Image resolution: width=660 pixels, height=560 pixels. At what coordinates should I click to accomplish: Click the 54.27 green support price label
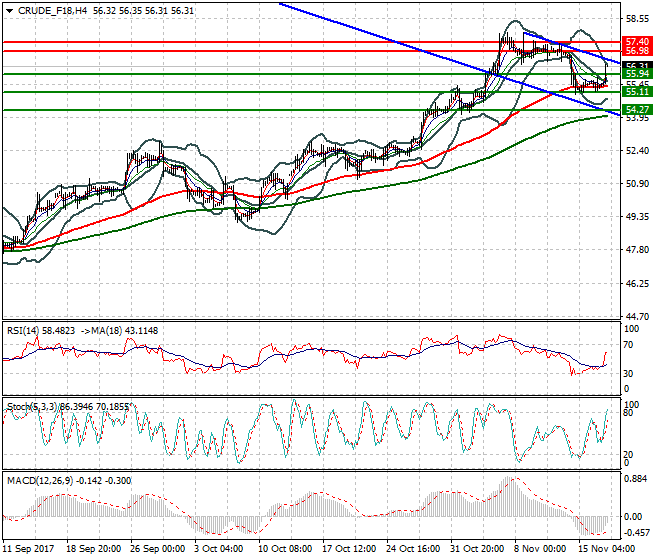tap(637, 109)
